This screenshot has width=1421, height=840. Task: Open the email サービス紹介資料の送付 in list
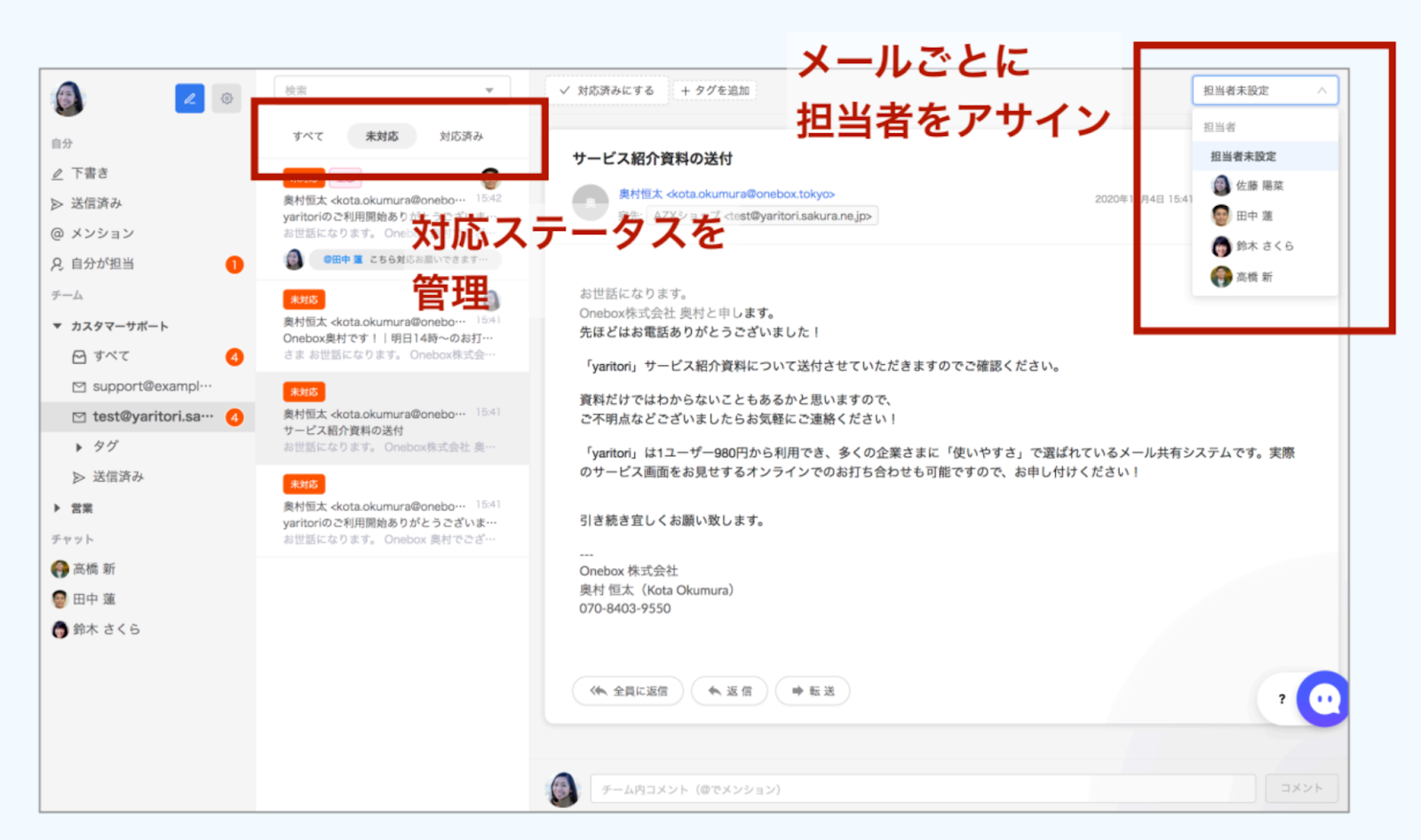pos(392,417)
